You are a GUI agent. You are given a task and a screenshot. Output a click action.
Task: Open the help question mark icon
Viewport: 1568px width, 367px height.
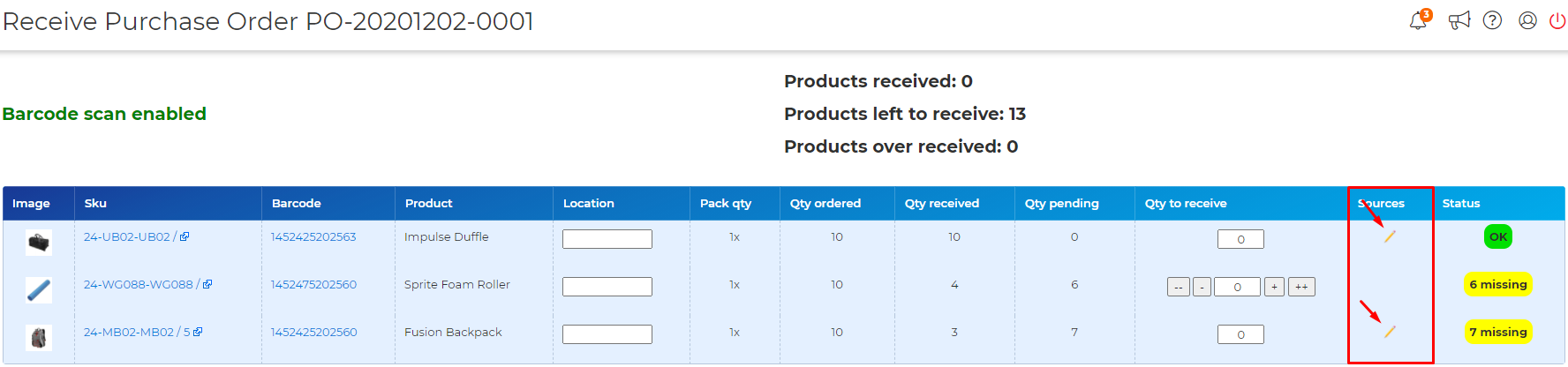1492,20
